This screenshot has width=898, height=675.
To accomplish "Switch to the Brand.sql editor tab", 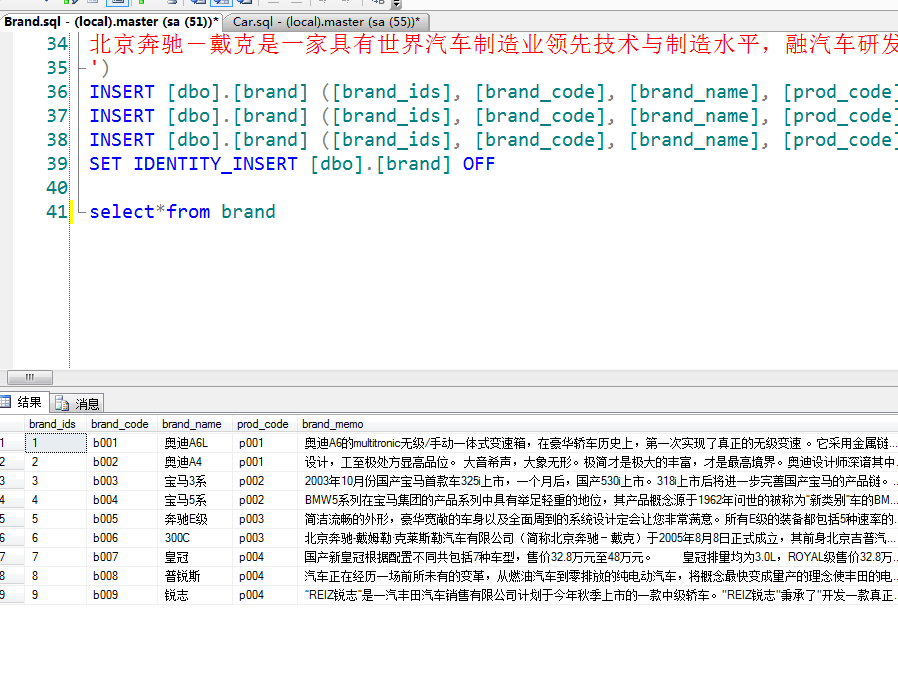I will click(111, 22).
